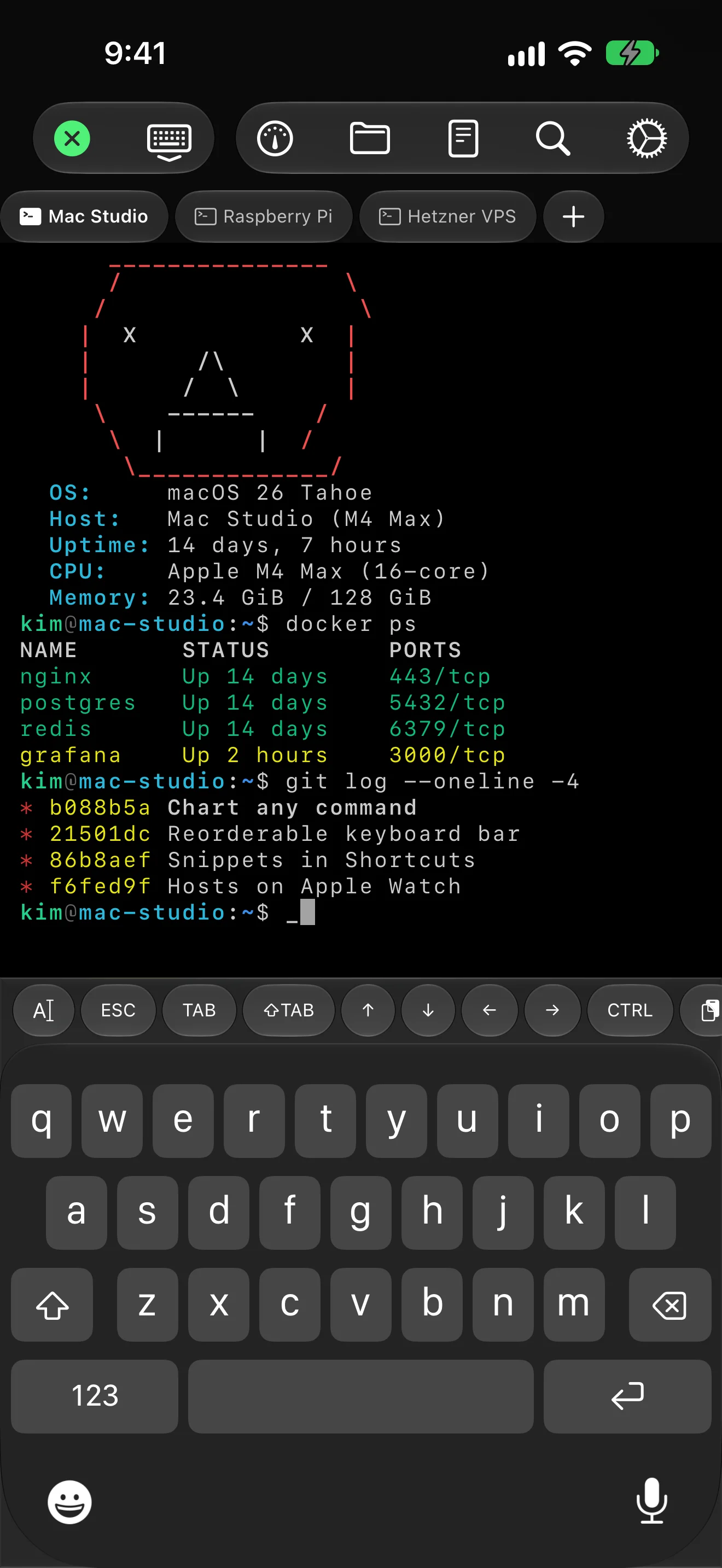The image size is (722, 1568).
Task: Tap the terminal prompt cursor
Action: pos(307,912)
